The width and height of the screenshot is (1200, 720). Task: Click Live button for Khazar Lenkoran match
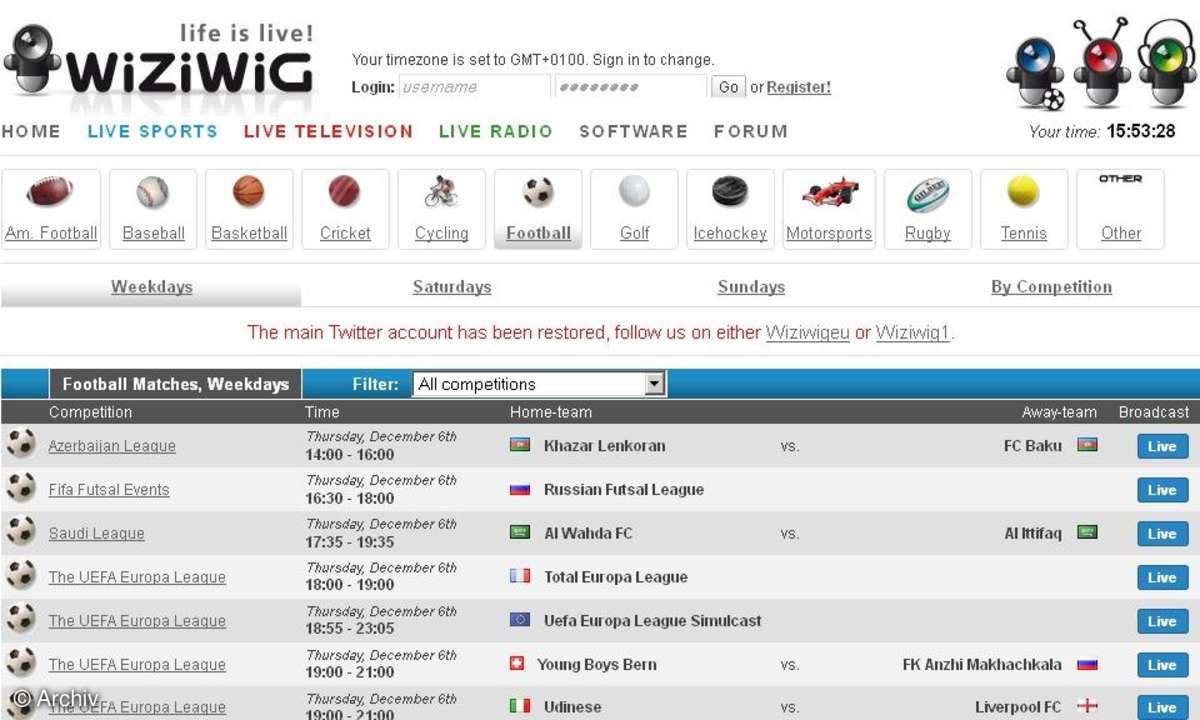click(x=1162, y=446)
